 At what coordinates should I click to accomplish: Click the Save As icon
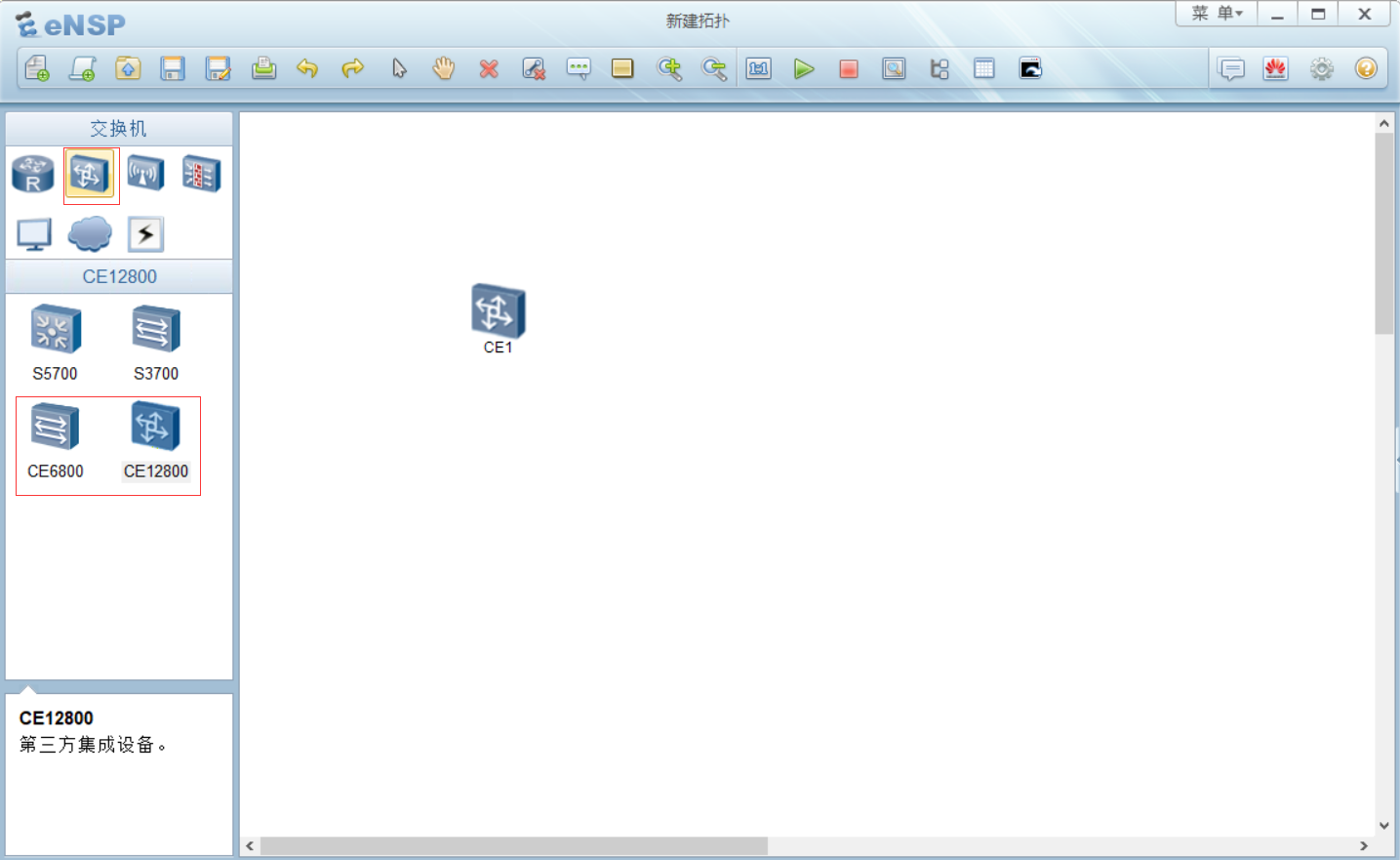(218, 68)
